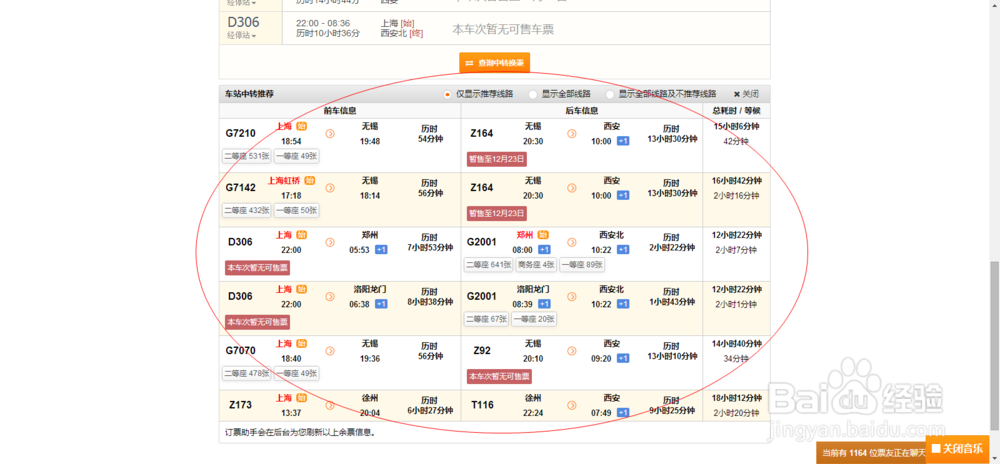Screen dimensions: 1000x464
Task: Click the 始 badge beside 上海 in G7210 row
Action: click(x=301, y=126)
